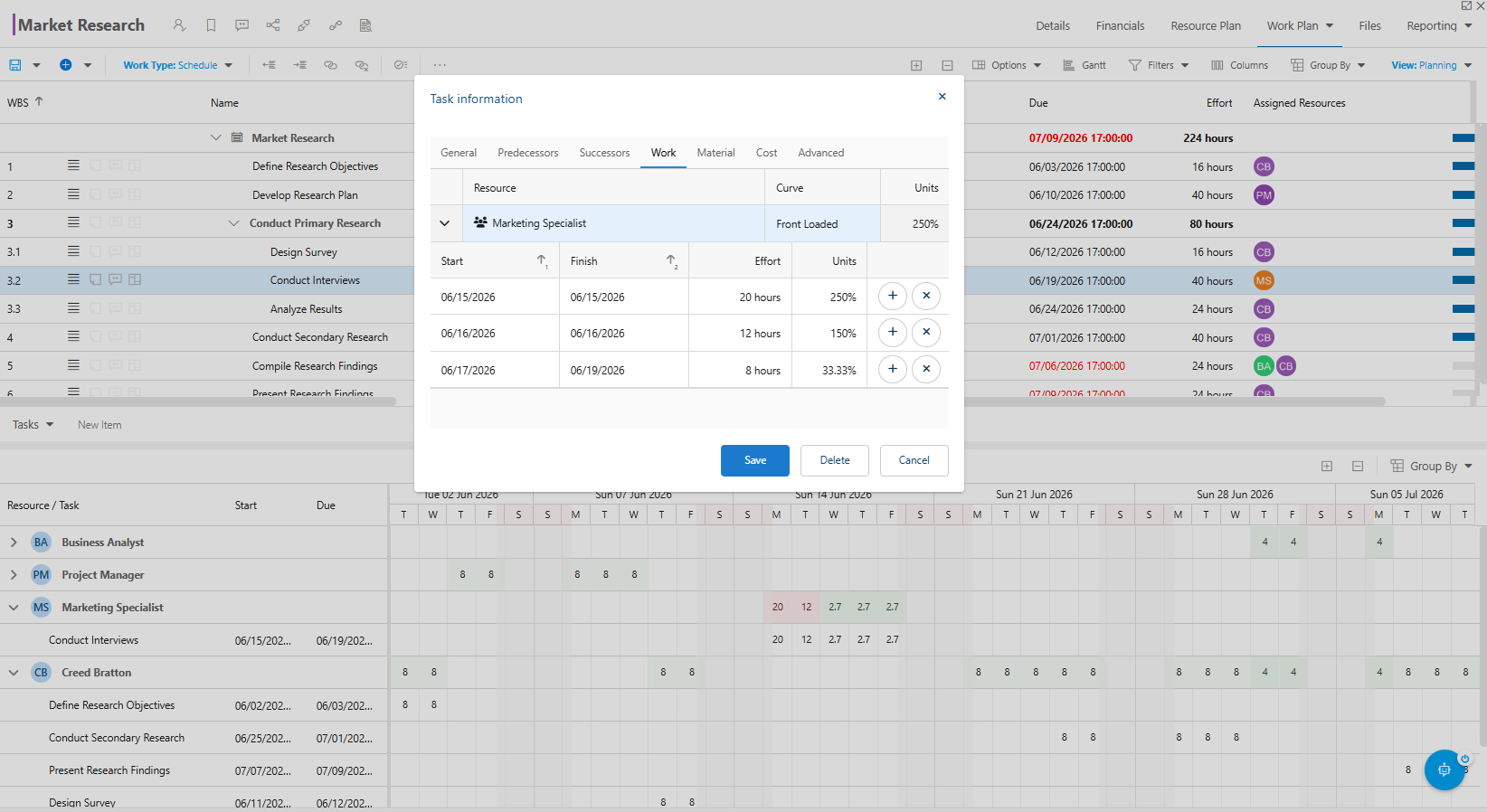1487x812 pixels.
Task: Click the indent task icon
Action: [x=299, y=65]
